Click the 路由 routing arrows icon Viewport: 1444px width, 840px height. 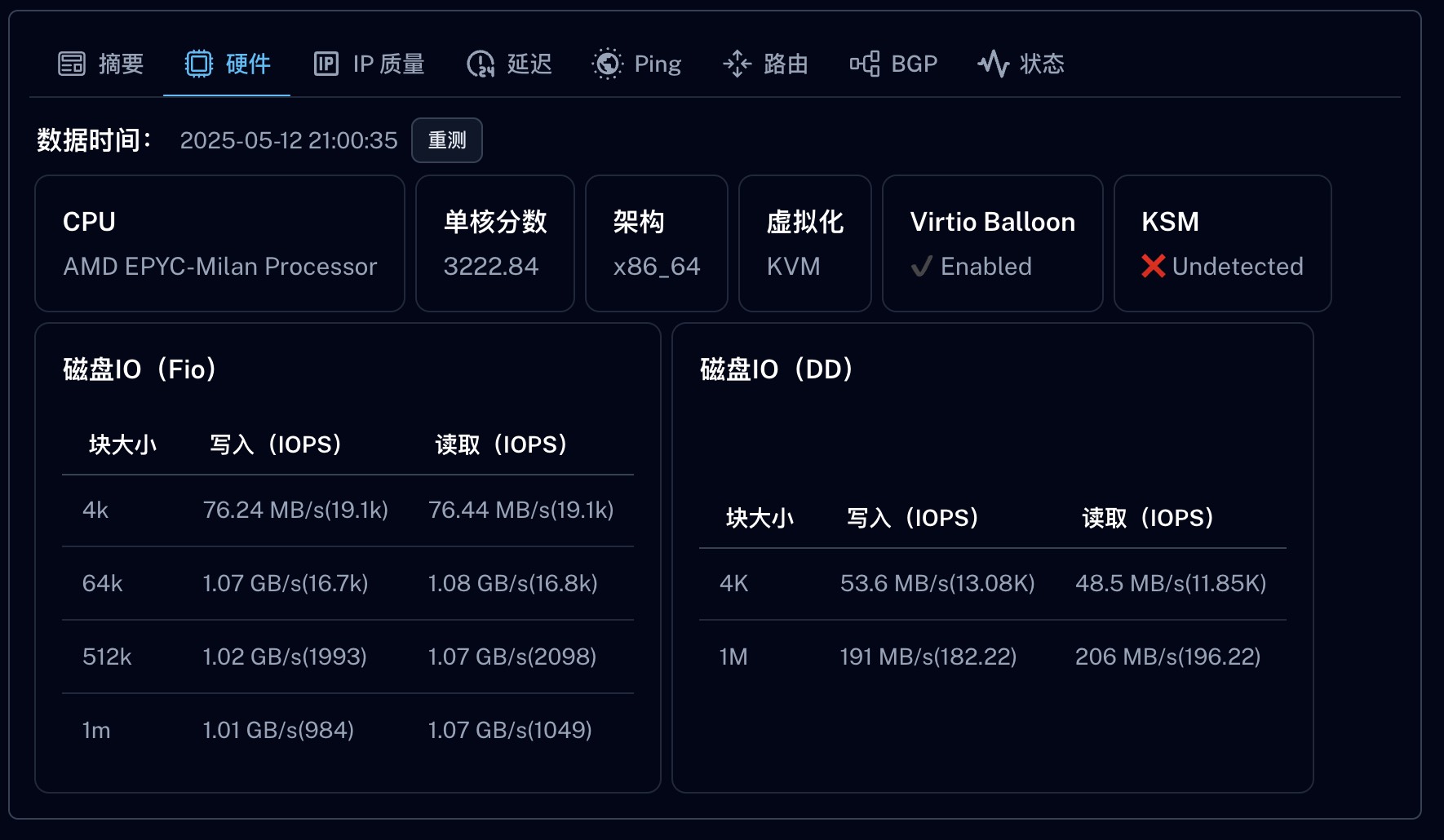click(x=738, y=63)
